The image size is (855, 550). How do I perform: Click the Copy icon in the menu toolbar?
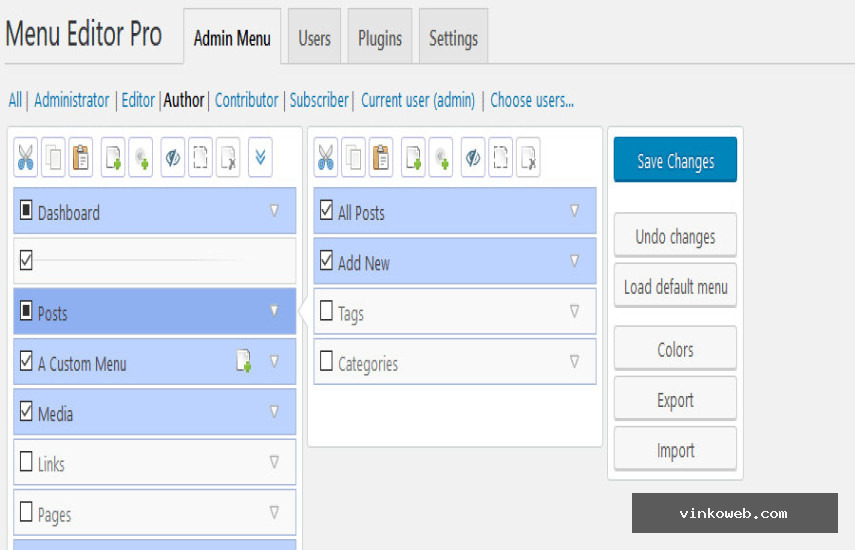point(53,158)
